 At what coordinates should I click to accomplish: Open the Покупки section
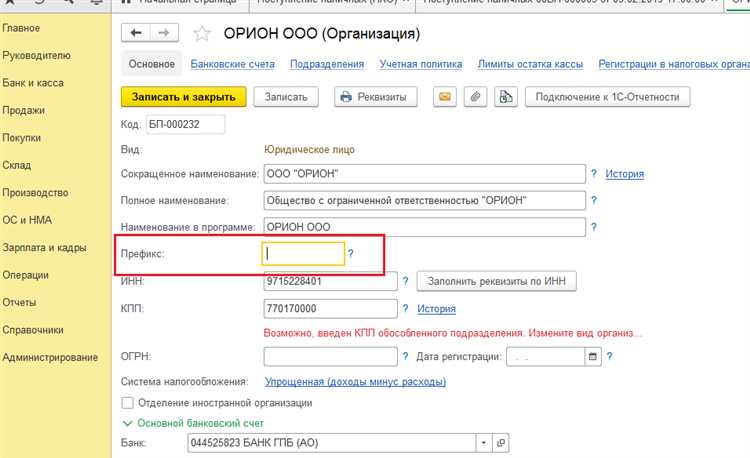tap(22, 138)
